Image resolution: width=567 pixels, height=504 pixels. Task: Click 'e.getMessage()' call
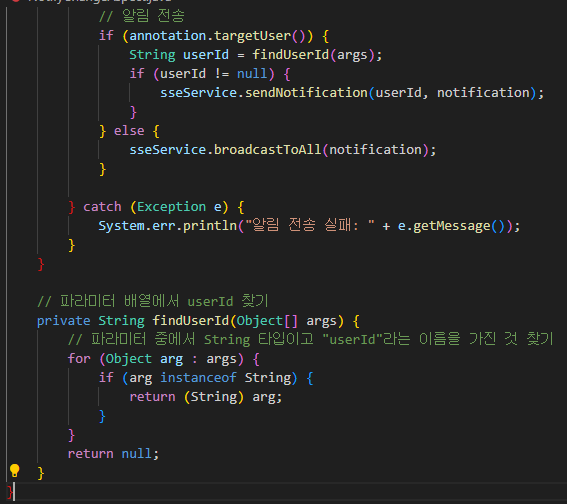452,226
